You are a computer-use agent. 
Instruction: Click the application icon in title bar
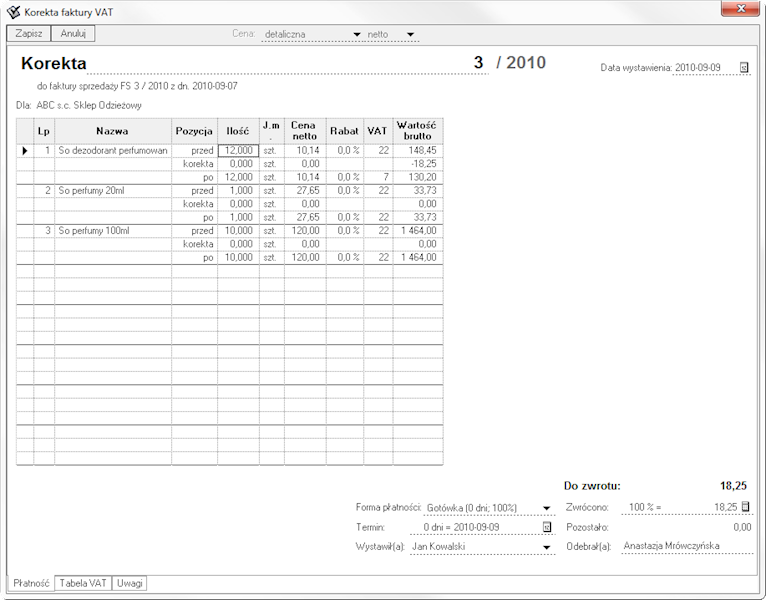point(13,11)
